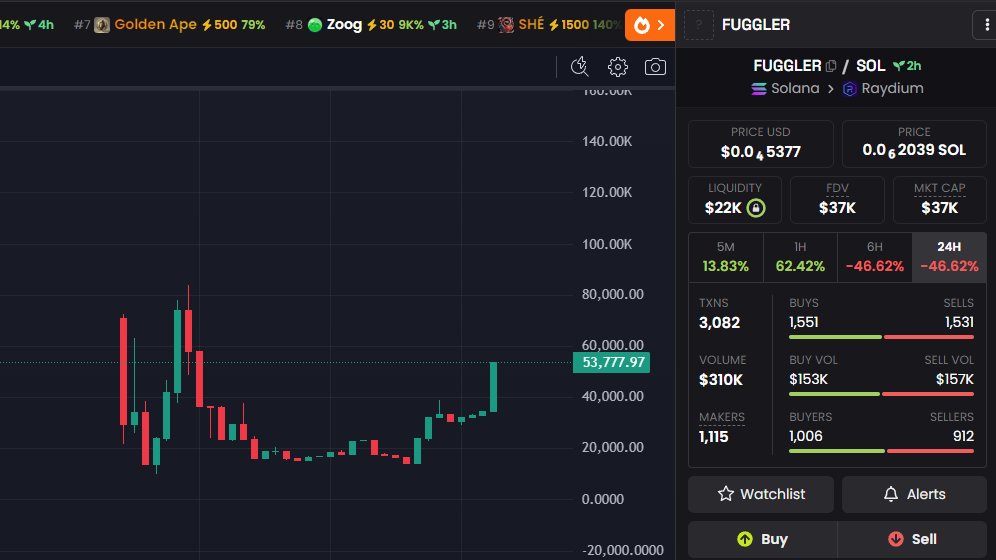This screenshot has width=996, height=560.
Task: Click the MAKERS 1,115 value
Action: pos(713,437)
